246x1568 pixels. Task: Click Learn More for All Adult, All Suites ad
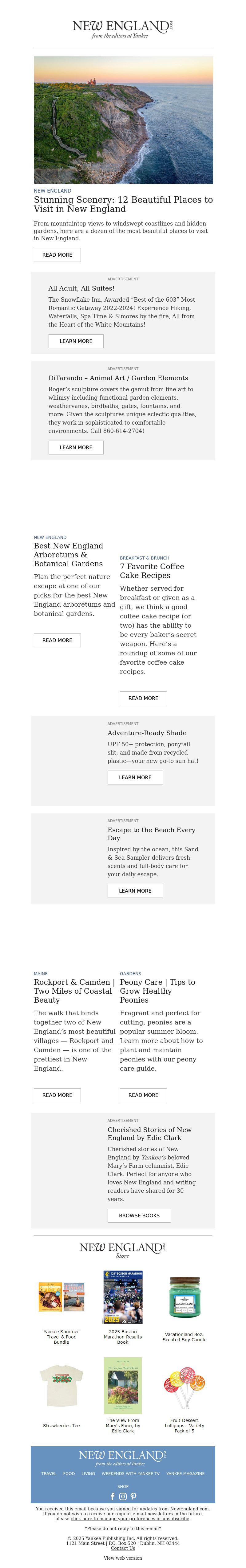76,341
